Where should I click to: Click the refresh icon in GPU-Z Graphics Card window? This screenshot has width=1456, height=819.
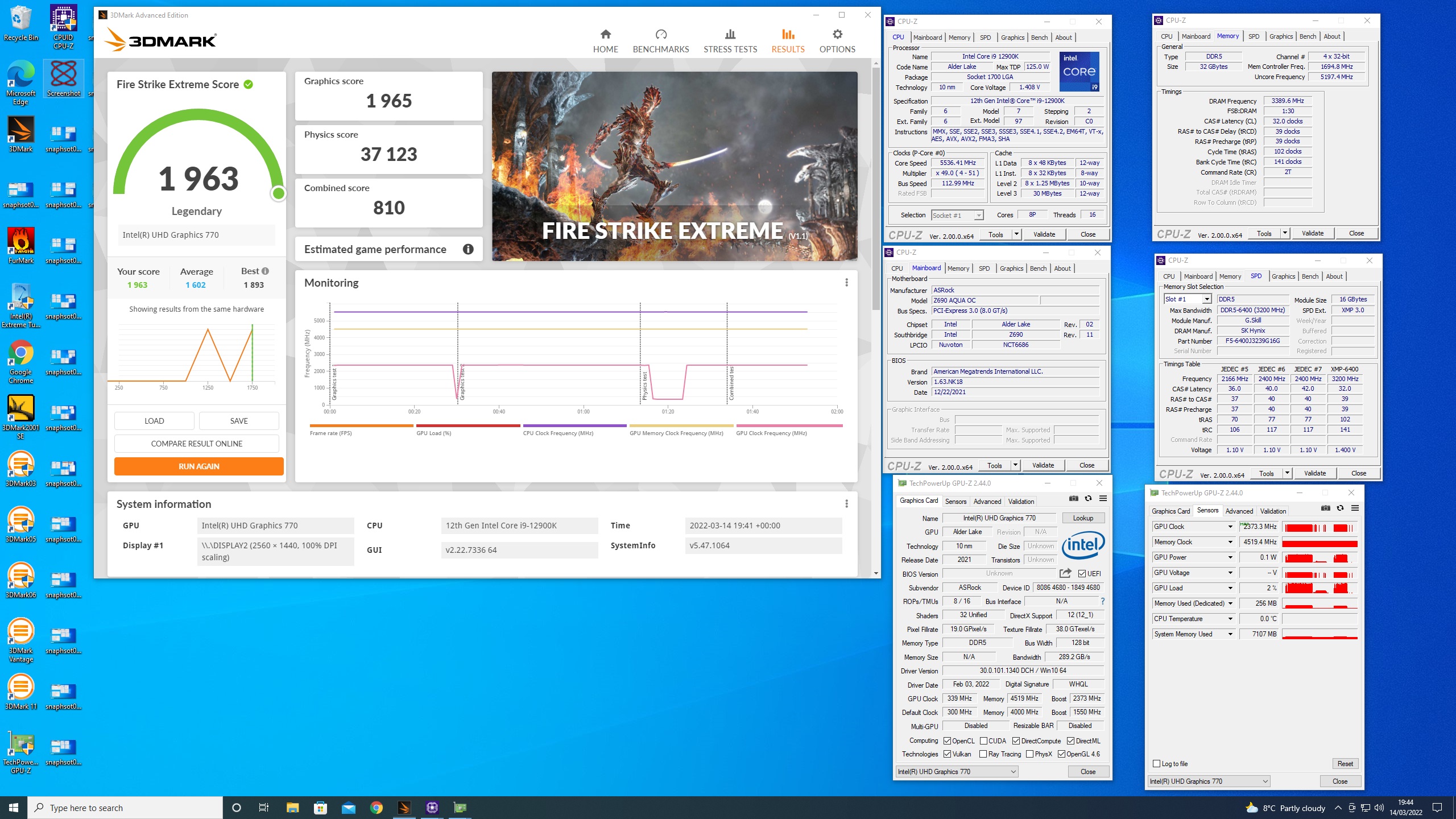click(x=1088, y=499)
